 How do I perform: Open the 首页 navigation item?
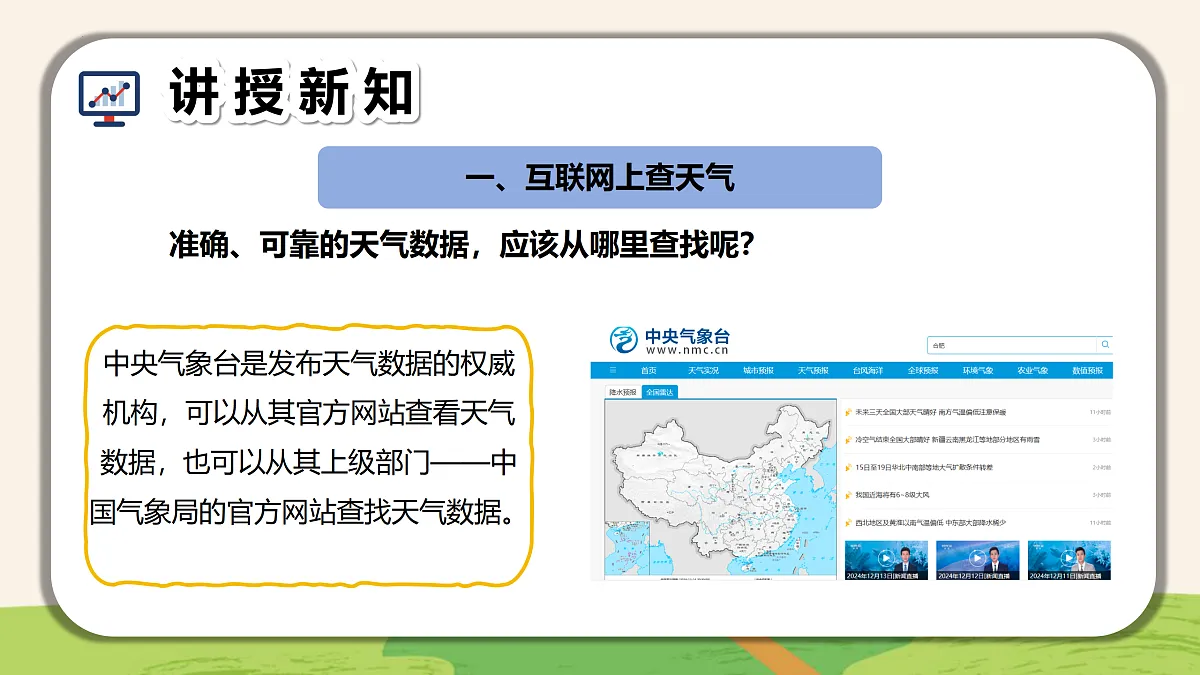pyautogui.click(x=649, y=370)
